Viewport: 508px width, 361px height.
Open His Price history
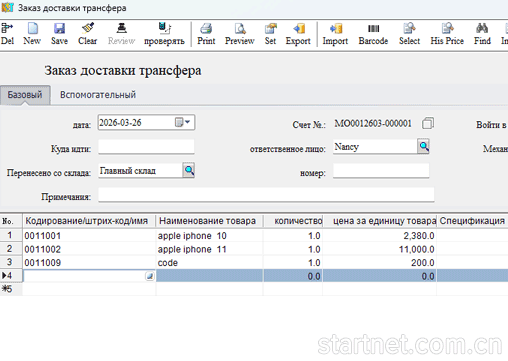447,33
